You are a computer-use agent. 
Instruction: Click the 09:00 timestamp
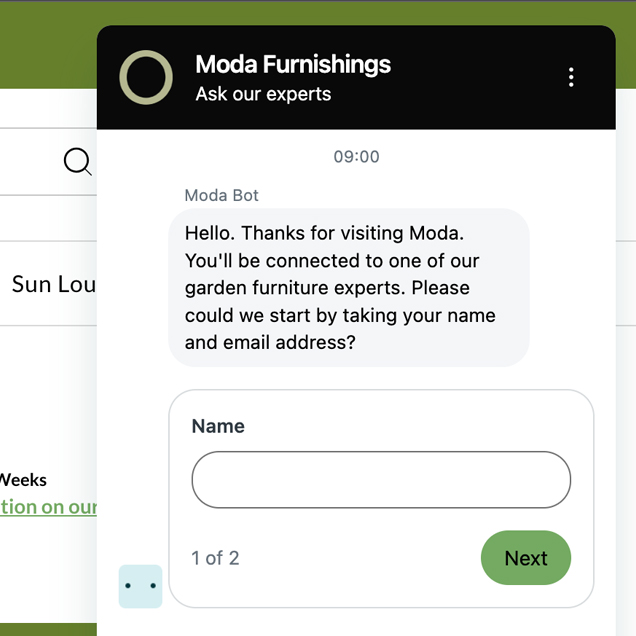[356, 157]
